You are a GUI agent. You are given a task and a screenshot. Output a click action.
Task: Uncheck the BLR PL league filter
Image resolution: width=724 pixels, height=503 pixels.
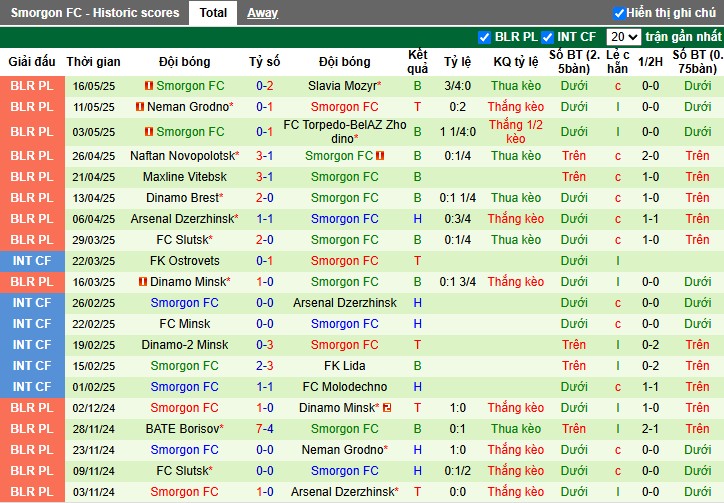[x=484, y=37]
